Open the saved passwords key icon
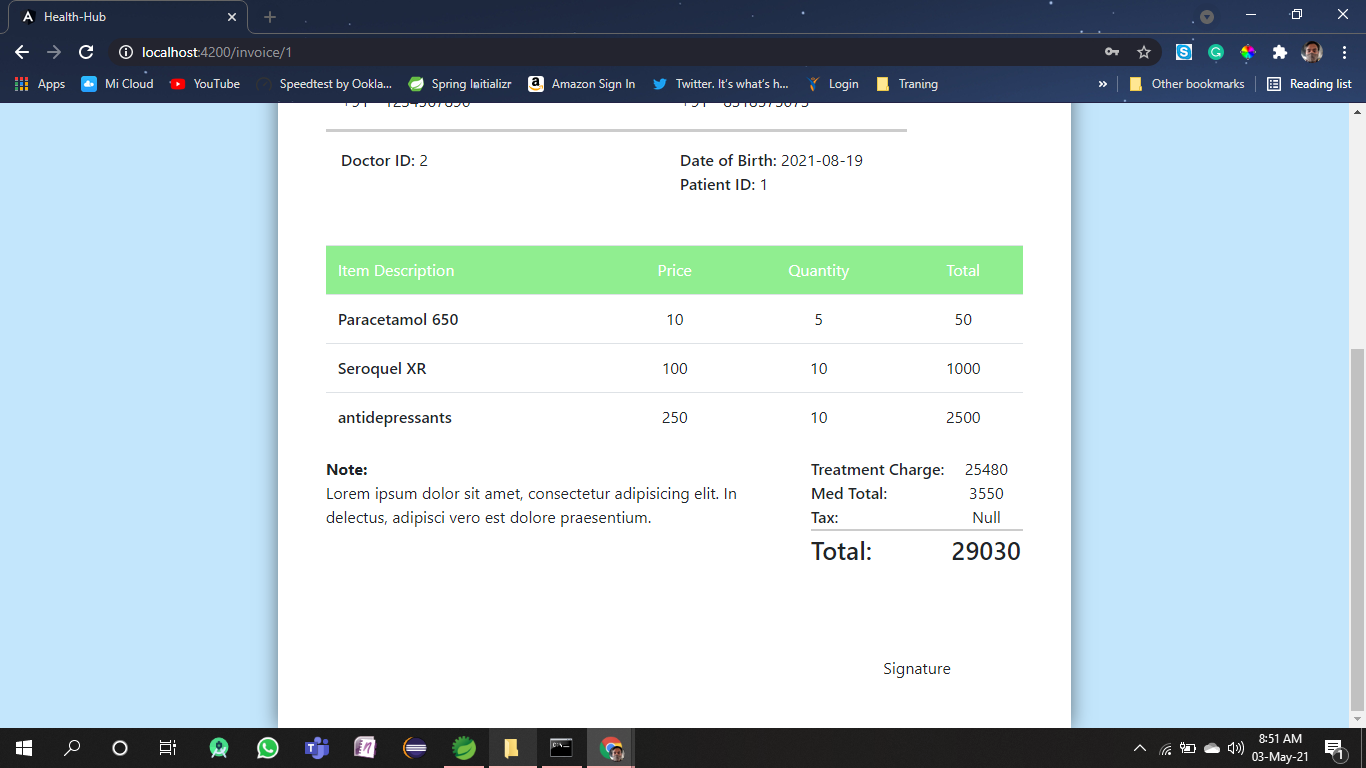 [x=1112, y=52]
